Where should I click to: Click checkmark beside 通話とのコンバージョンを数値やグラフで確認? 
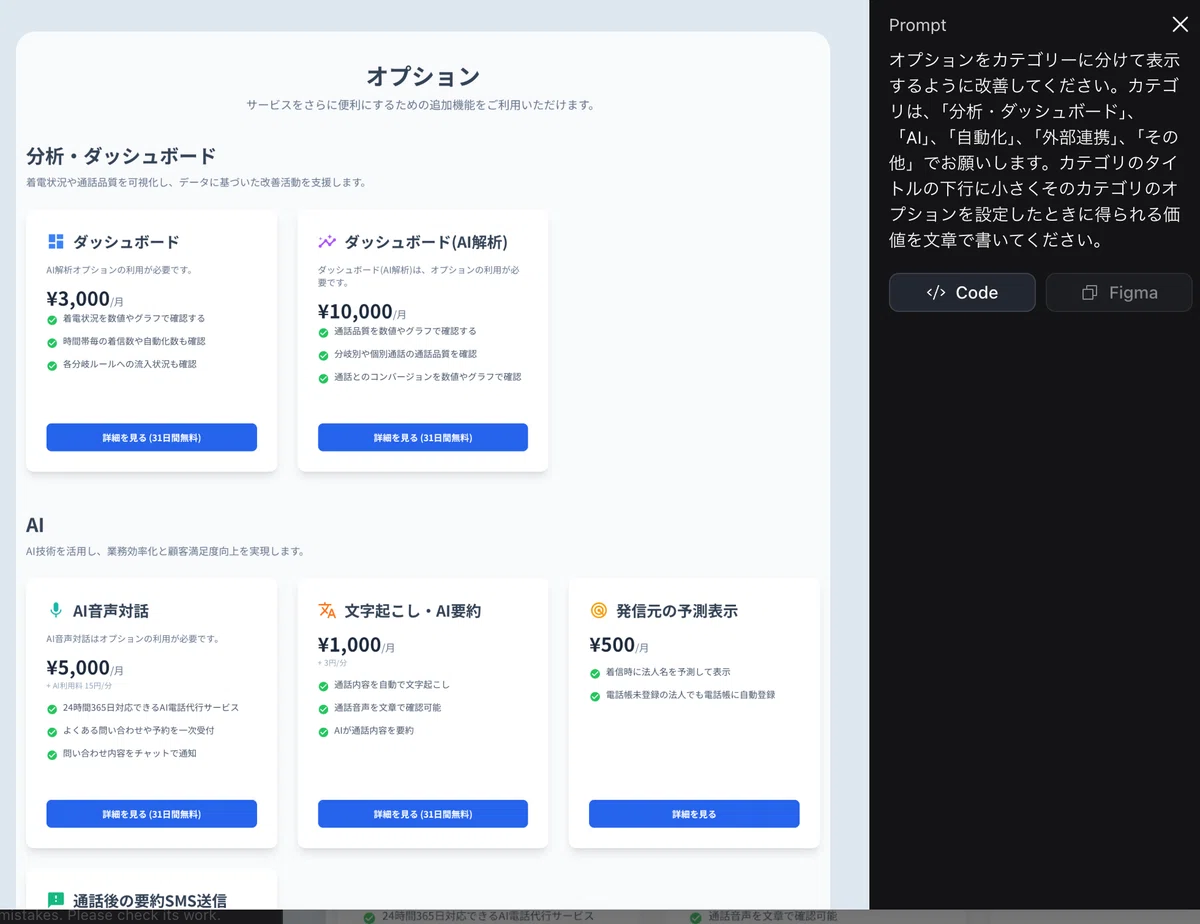[323, 378]
